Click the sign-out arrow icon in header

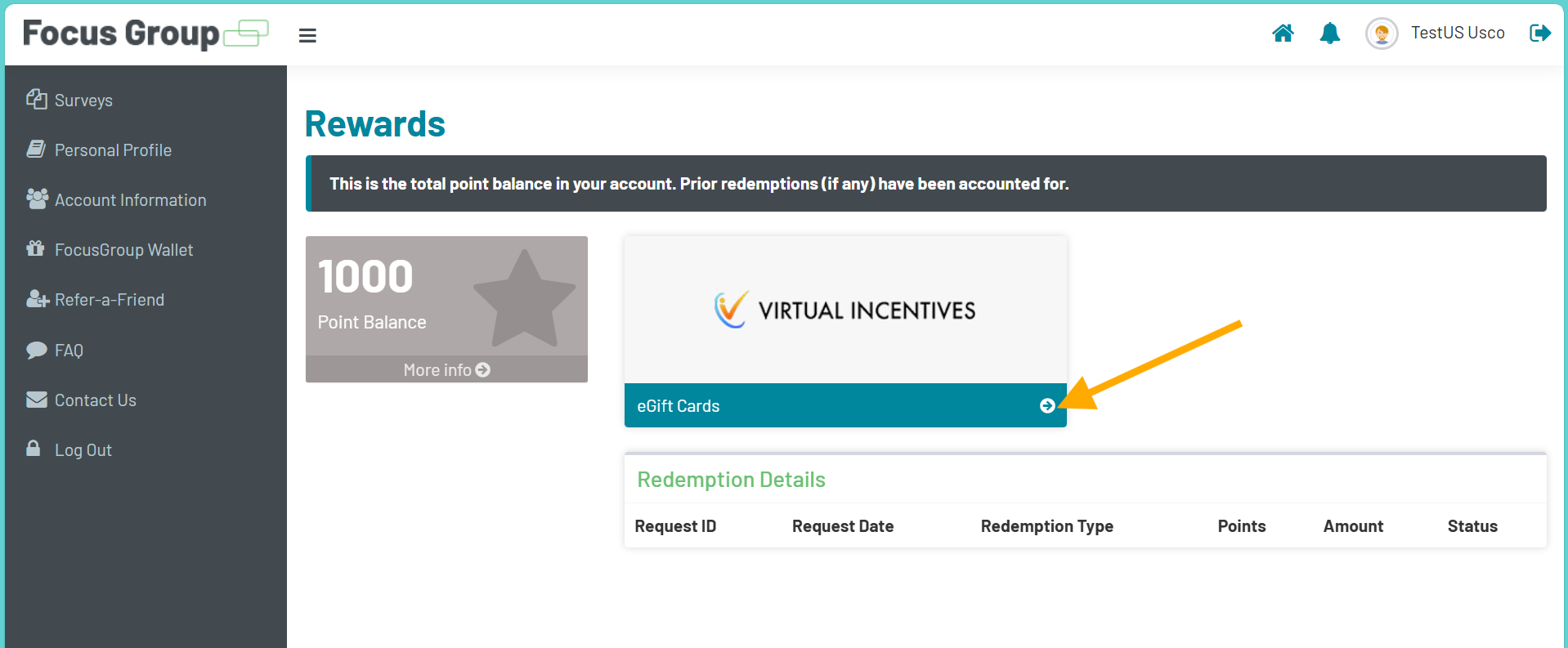[1540, 33]
